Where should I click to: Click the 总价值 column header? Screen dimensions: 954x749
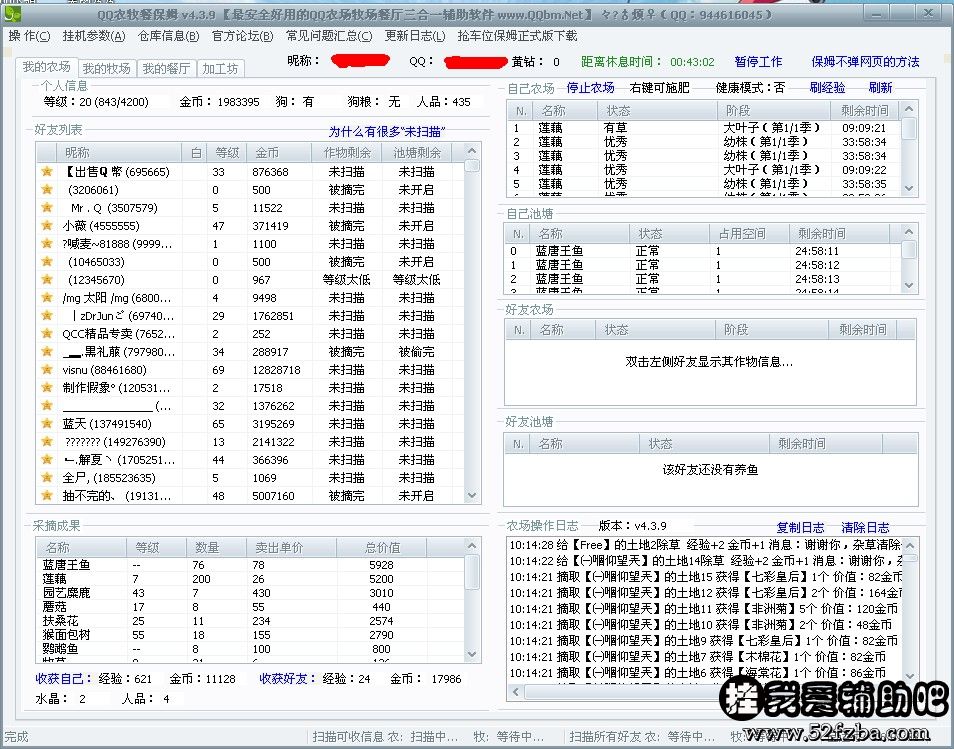[x=382, y=548]
